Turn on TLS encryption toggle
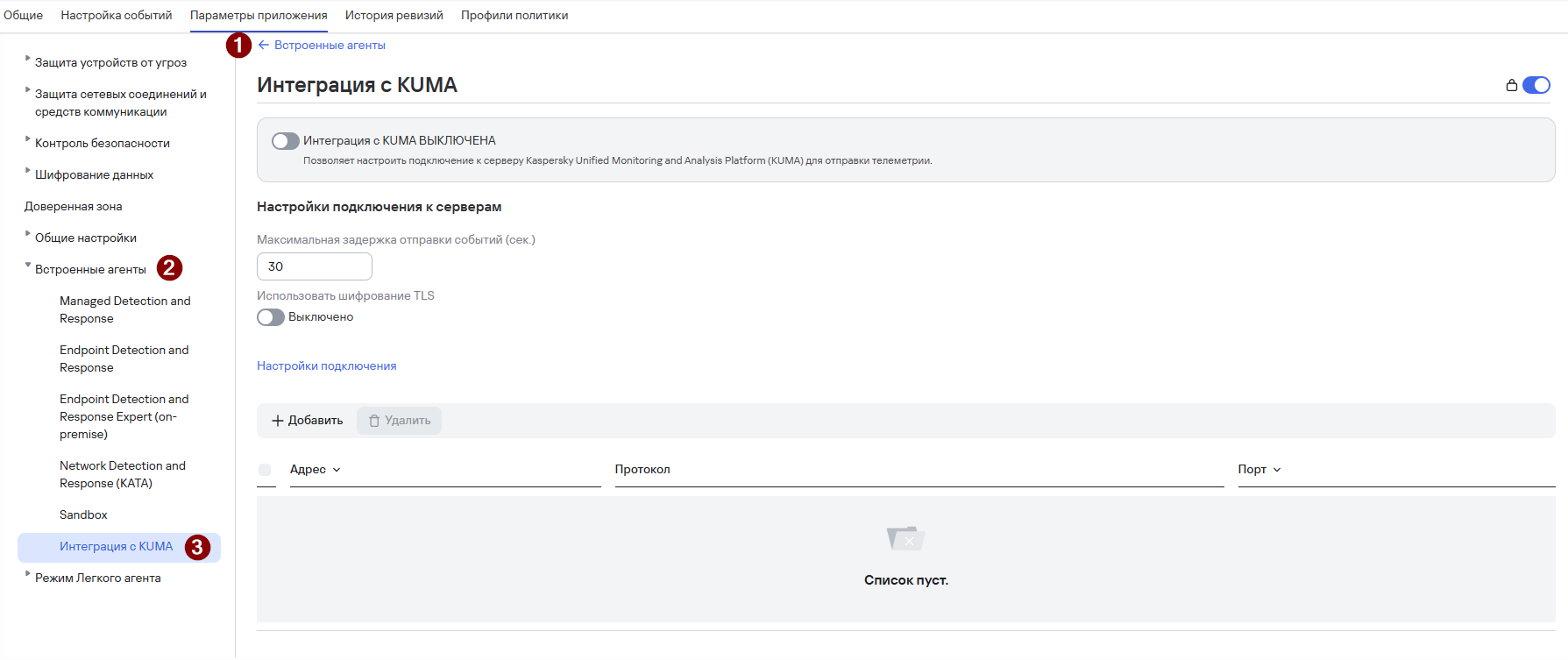The height and width of the screenshot is (660, 1568). point(271,317)
